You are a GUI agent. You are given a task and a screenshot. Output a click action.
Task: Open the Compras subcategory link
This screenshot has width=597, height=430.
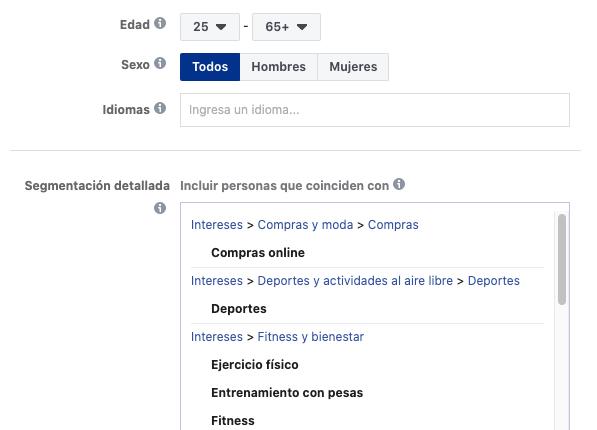click(x=393, y=225)
